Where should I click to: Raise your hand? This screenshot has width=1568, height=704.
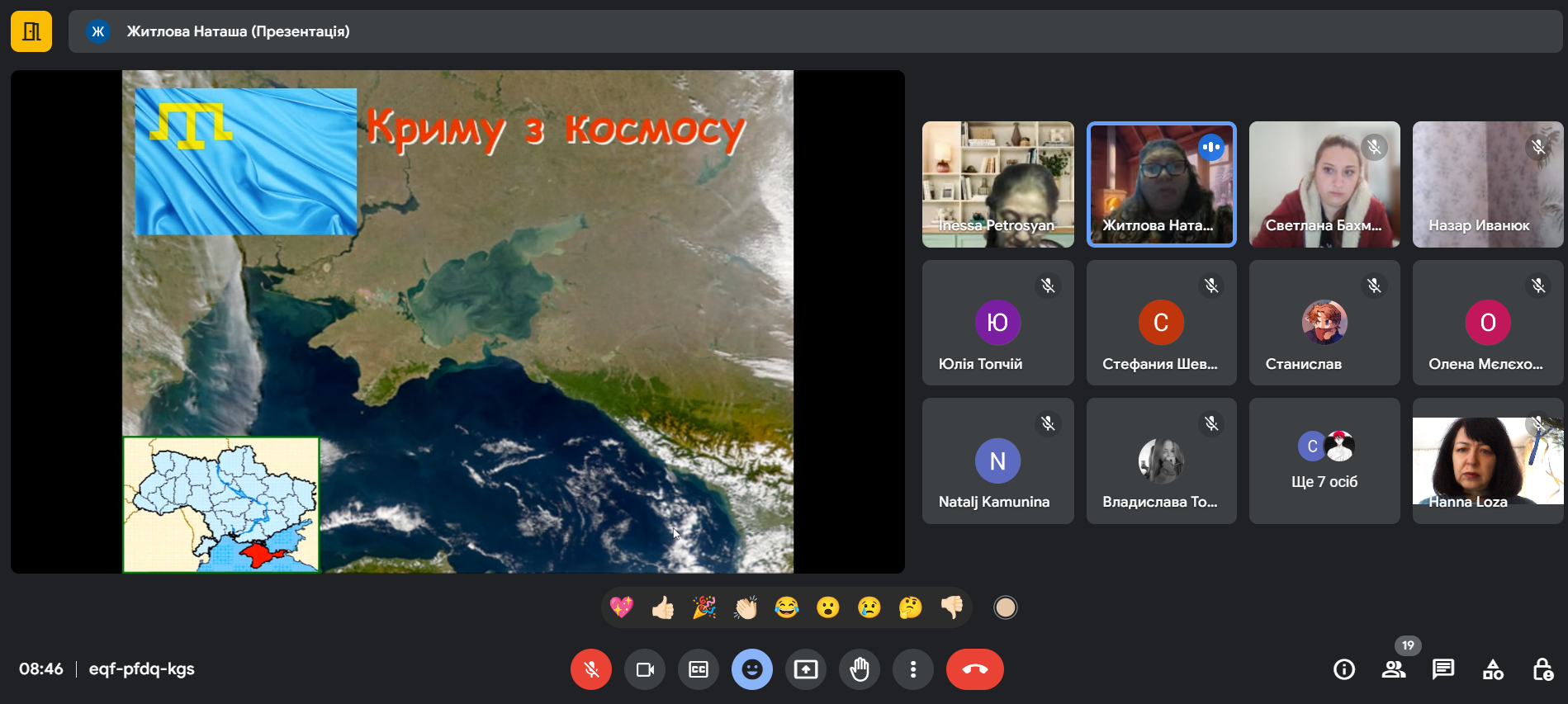pyautogui.click(x=860, y=669)
